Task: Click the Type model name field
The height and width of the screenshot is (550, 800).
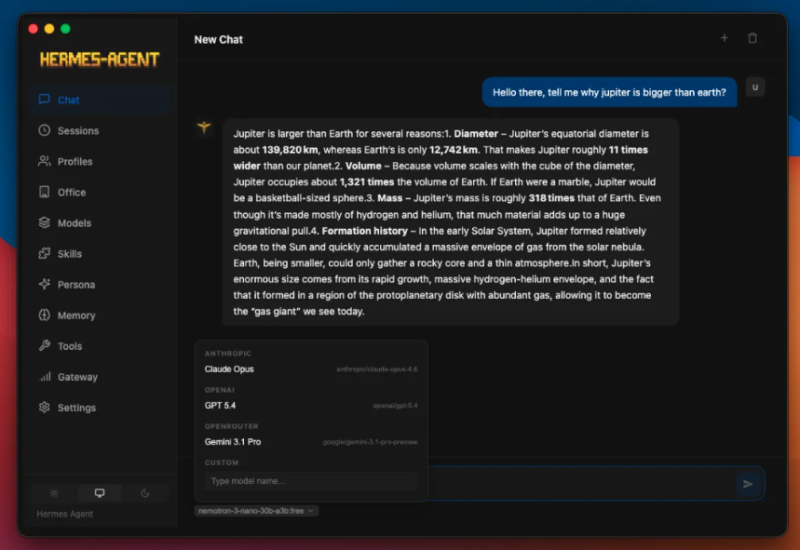Action: 311,481
